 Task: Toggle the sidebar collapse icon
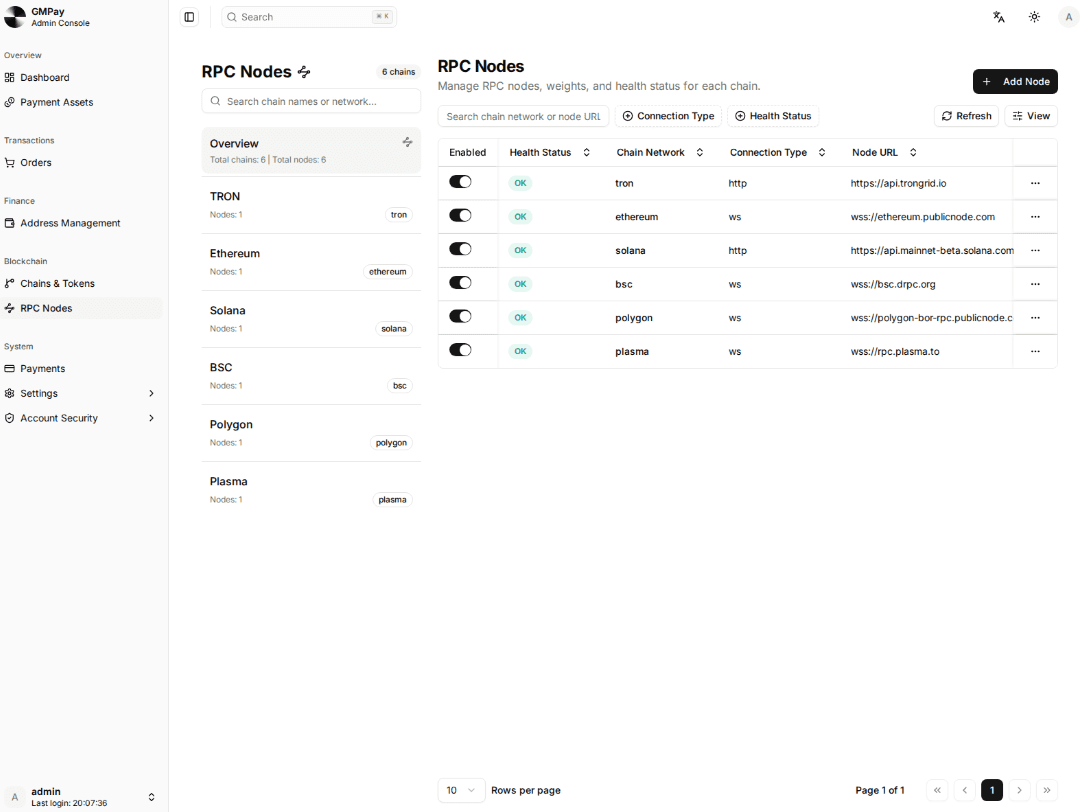tap(190, 17)
